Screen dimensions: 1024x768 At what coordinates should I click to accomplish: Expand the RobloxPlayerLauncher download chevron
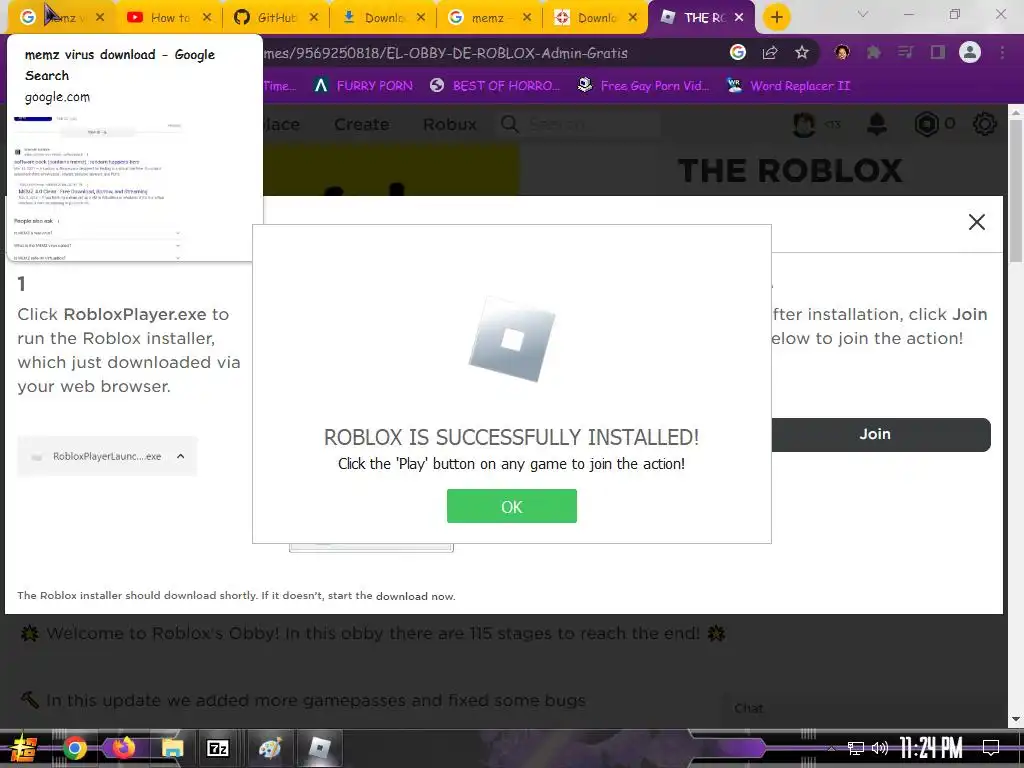click(181, 456)
